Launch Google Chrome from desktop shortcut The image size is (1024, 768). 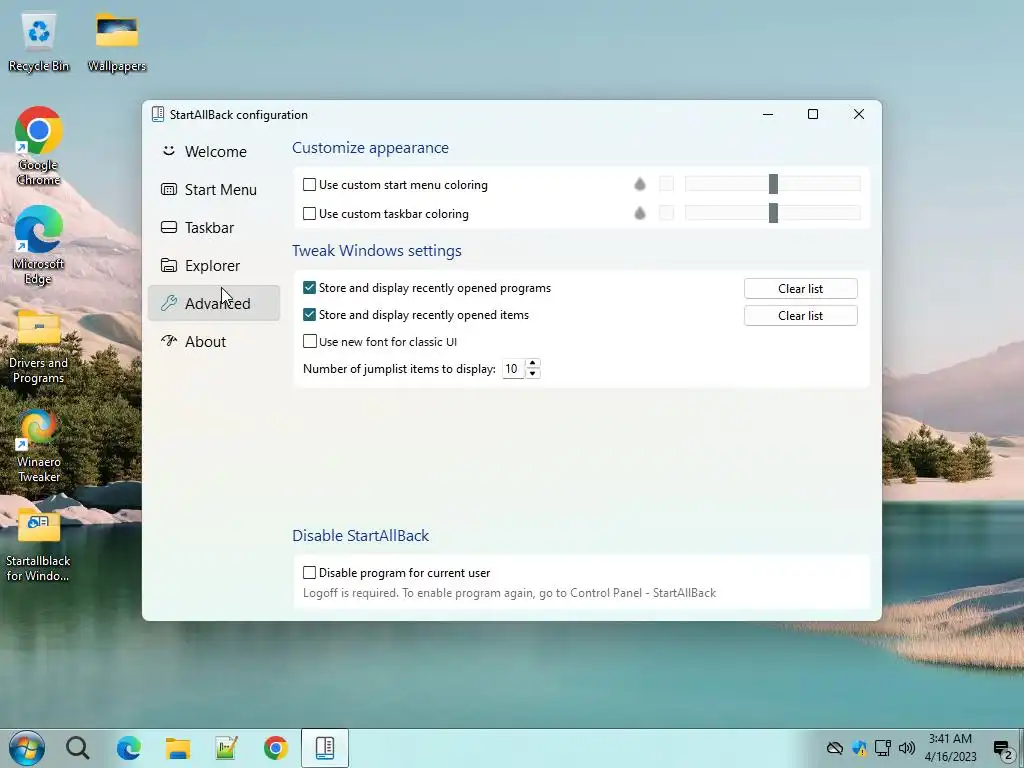[x=39, y=146]
